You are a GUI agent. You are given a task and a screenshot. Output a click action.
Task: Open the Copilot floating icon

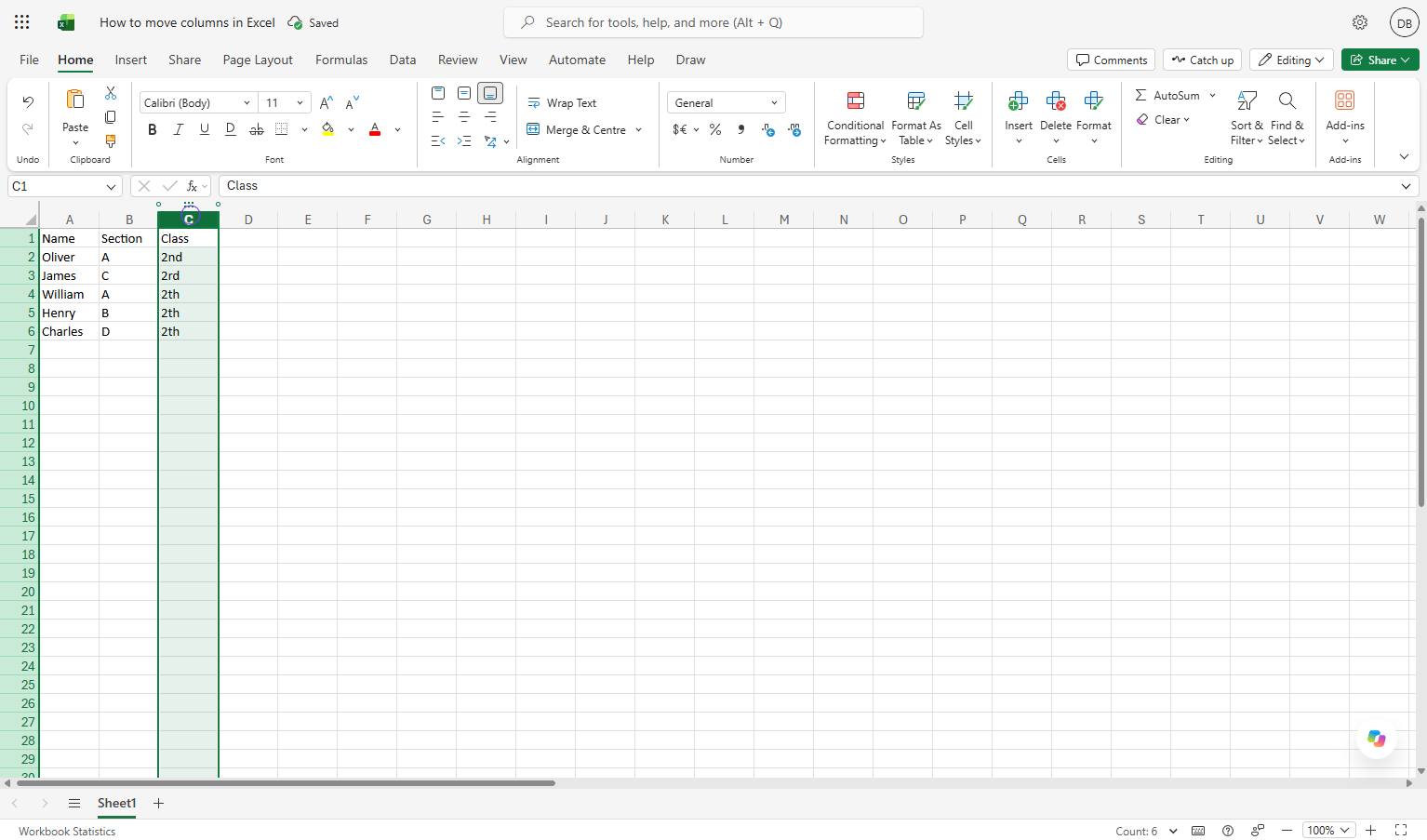click(1376, 739)
